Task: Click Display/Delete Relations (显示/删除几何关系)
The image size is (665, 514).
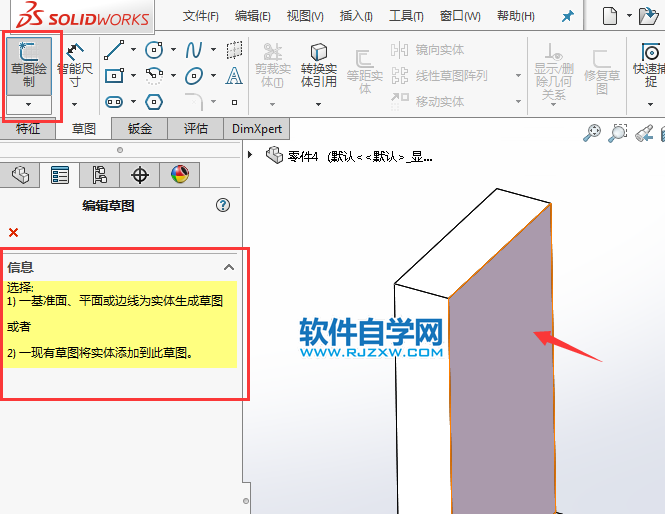Action: (x=553, y=72)
